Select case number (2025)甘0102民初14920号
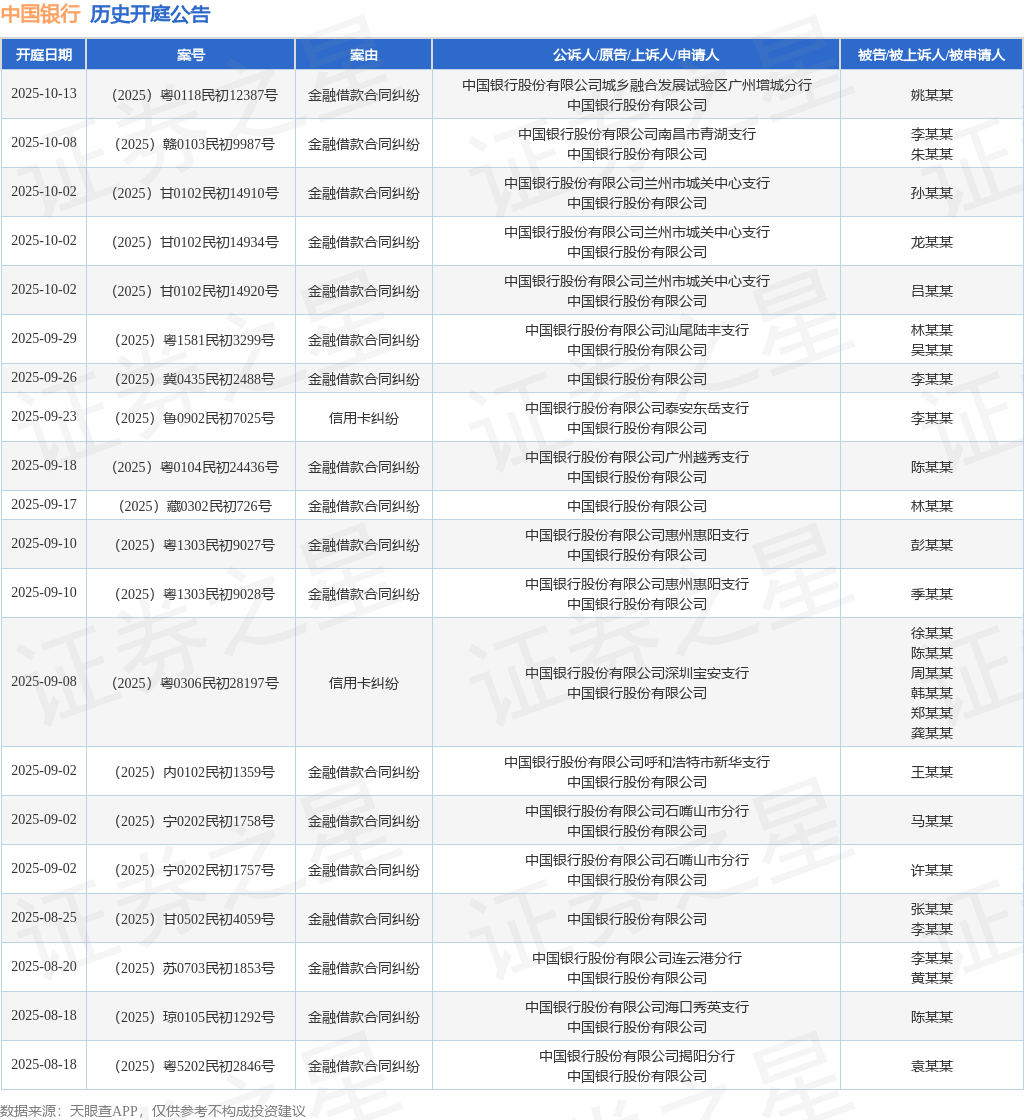 pyautogui.click(x=194, y=291)
